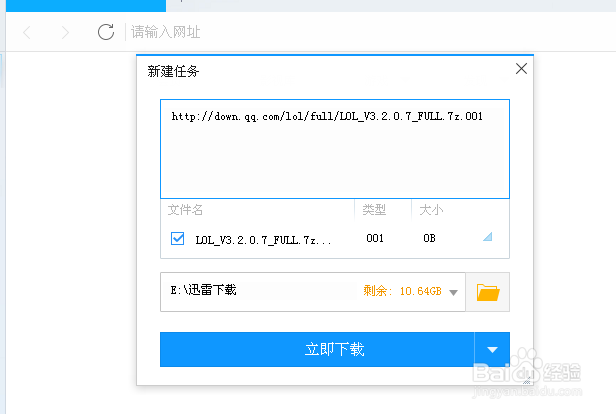This screenshot has height=414, width=616.
Task: Close the 新建任务 dialog
Action: (x=521, y=69)
